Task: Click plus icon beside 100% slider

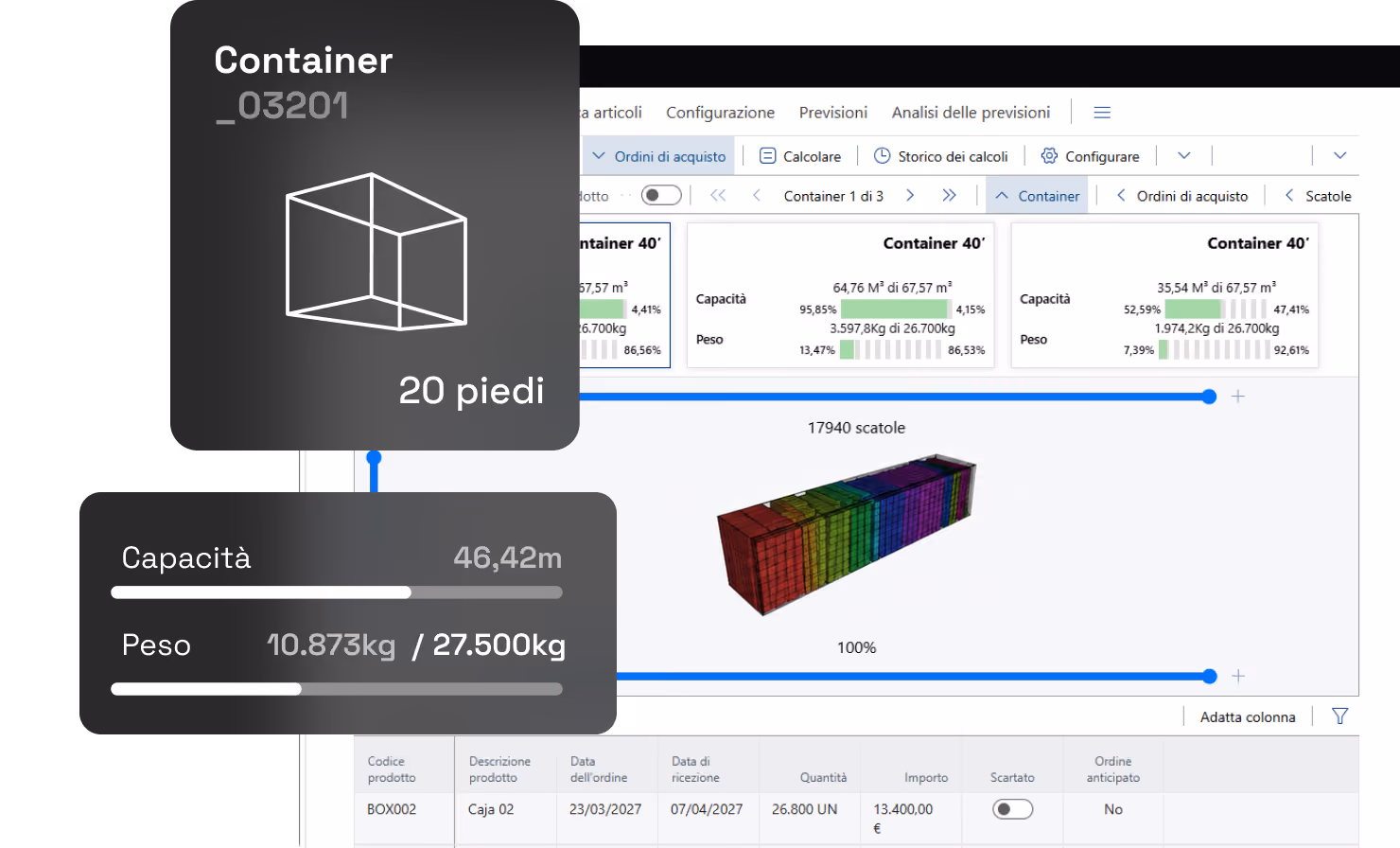Action: pos(1237,676)
